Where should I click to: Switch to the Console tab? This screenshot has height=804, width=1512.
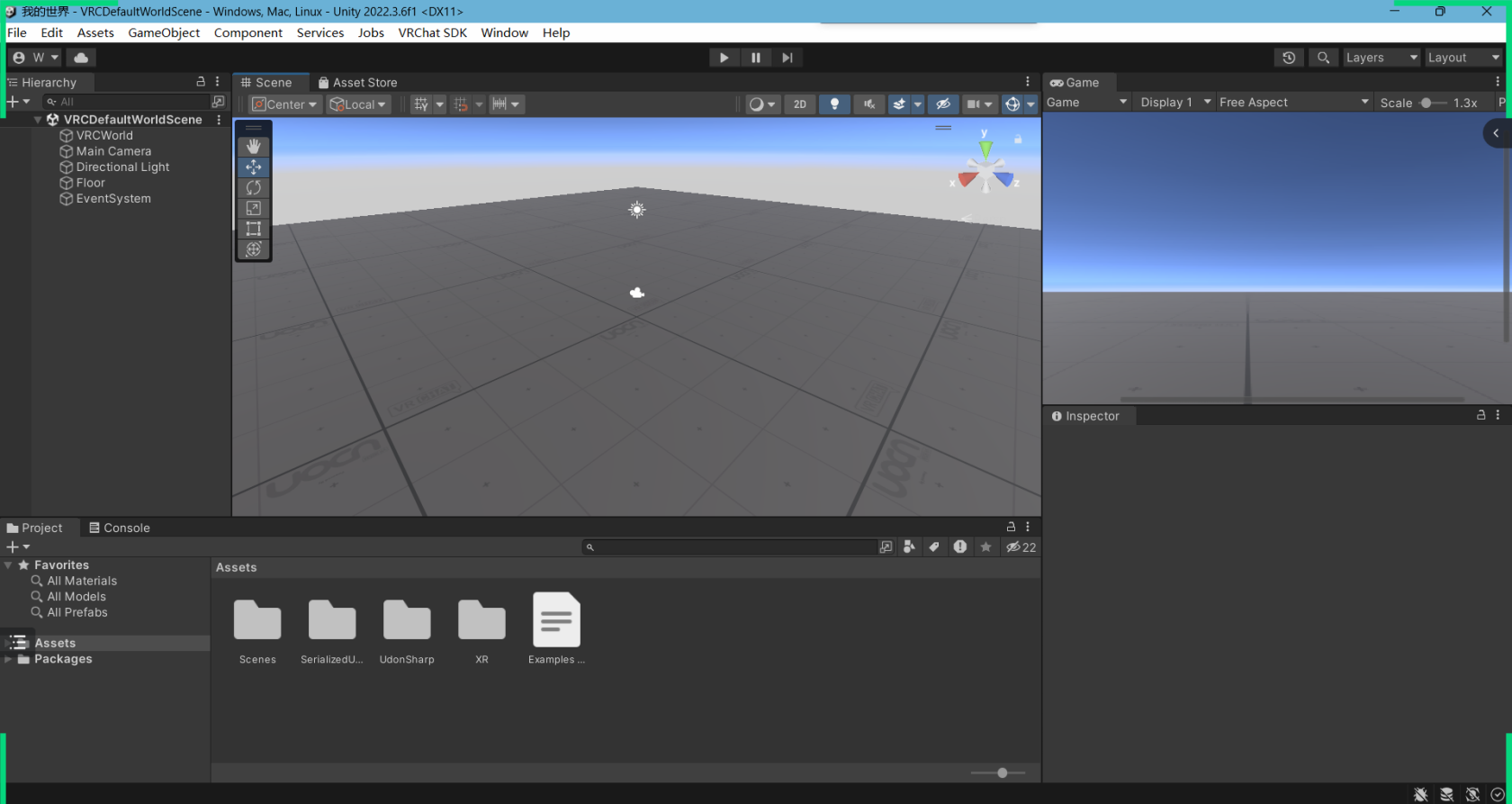click(119, 528)
